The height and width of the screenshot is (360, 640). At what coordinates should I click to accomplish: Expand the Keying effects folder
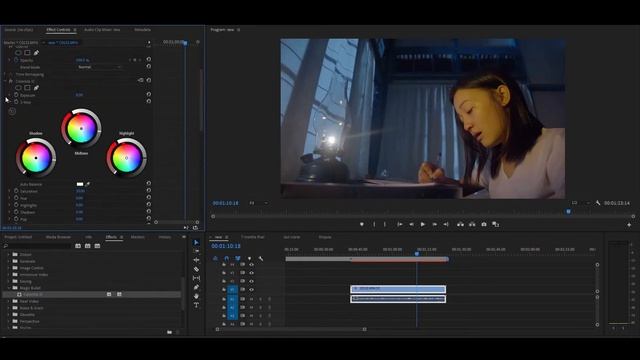(9, 281)
